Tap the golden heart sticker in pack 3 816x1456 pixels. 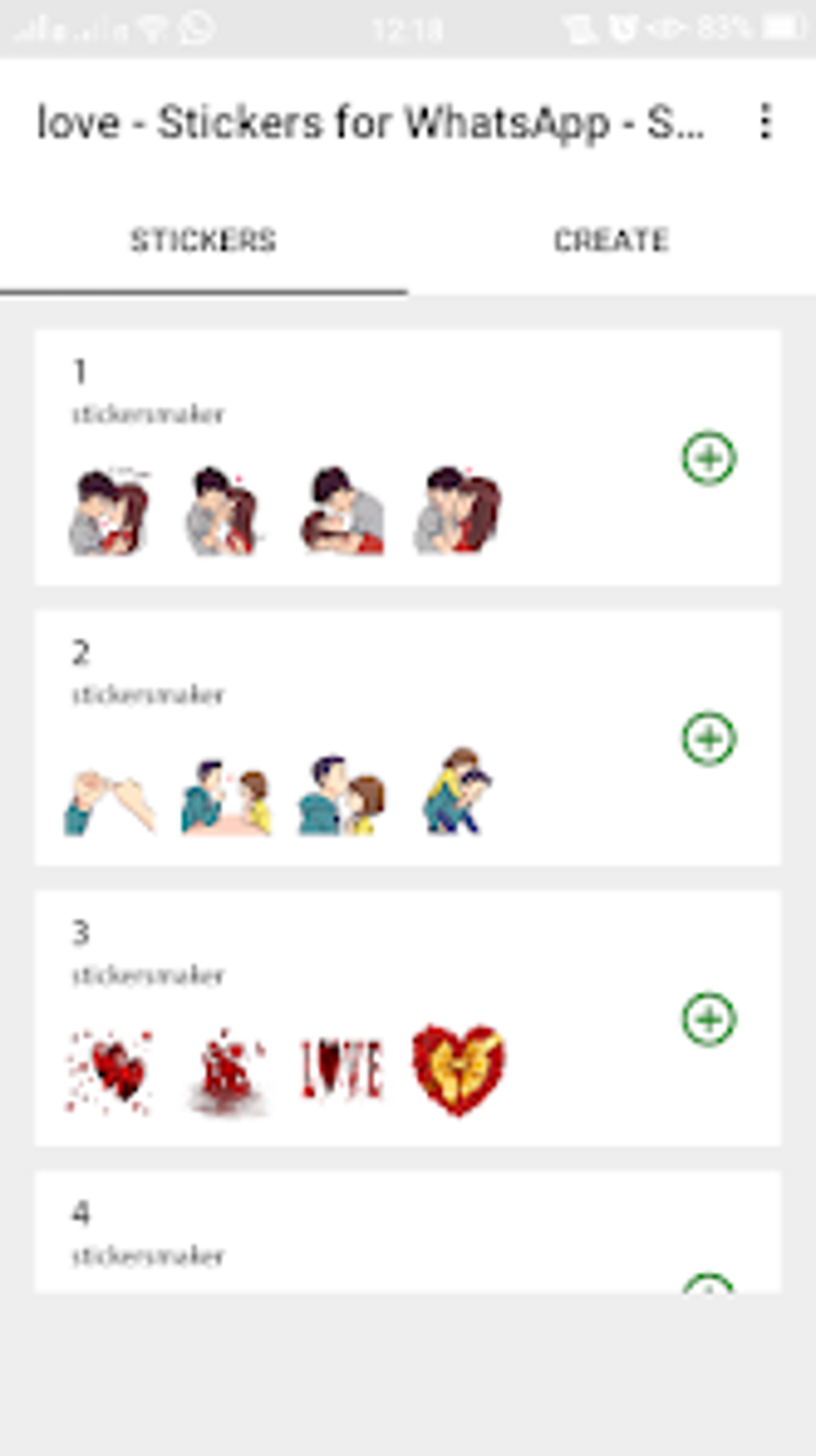(x=458, y=1069)
